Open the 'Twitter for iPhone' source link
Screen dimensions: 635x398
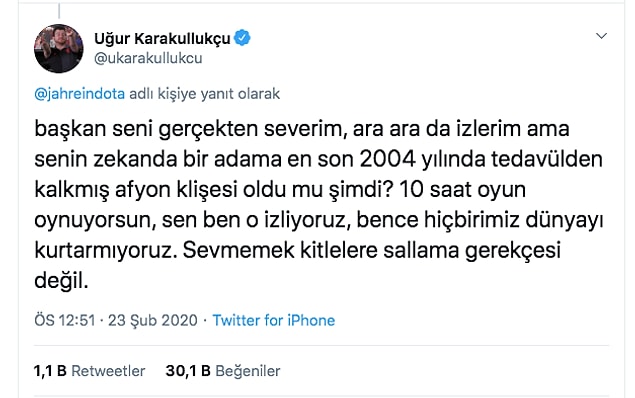pos(274,320)
